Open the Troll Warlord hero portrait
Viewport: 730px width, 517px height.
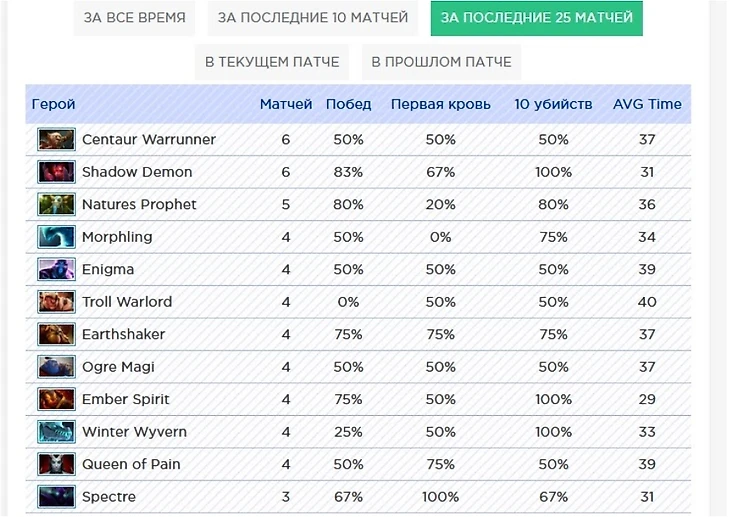(x=56, y=302)
